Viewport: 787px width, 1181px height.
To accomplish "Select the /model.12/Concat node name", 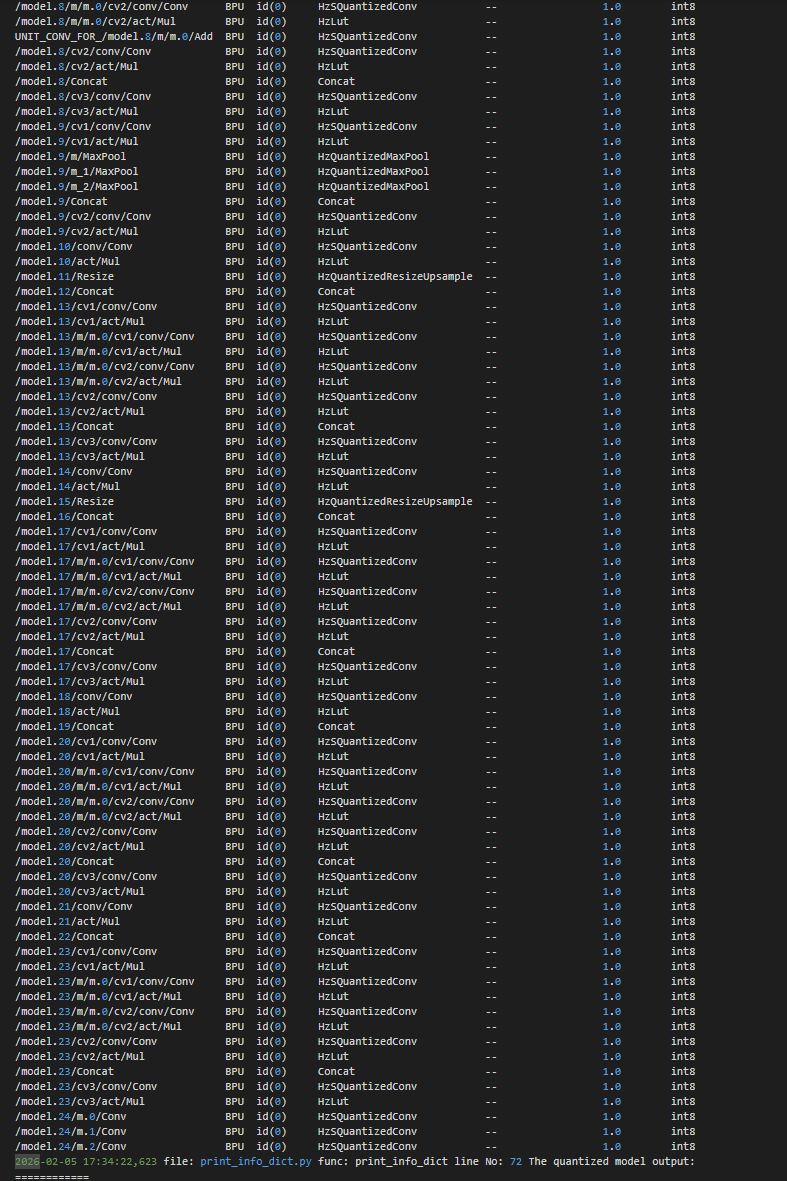I will point(65,291).
